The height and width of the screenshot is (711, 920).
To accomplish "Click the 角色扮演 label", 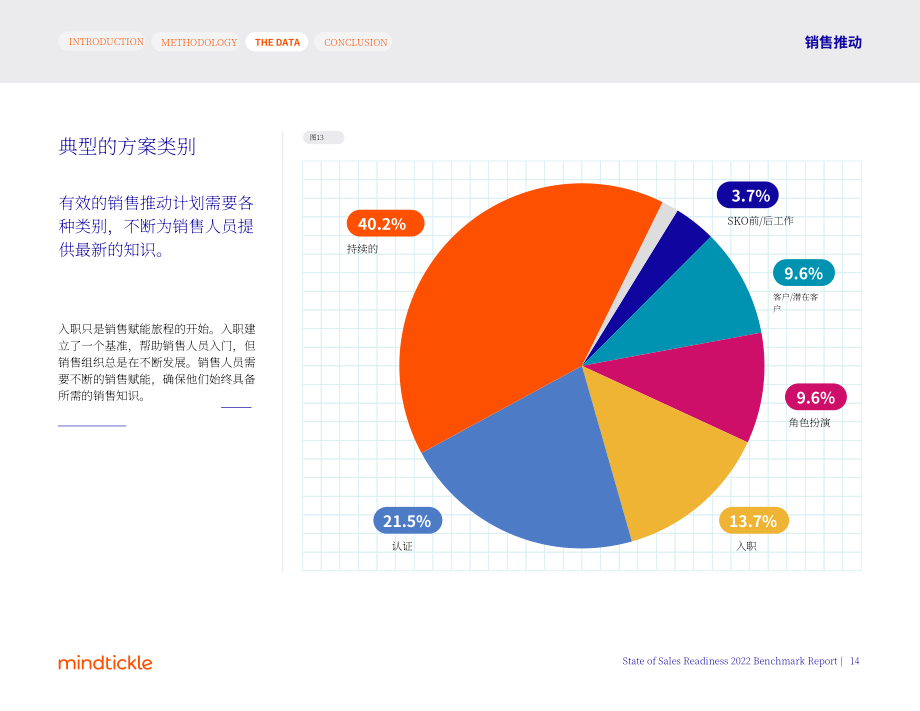I will pyautogui.click(x=809, y=422).
